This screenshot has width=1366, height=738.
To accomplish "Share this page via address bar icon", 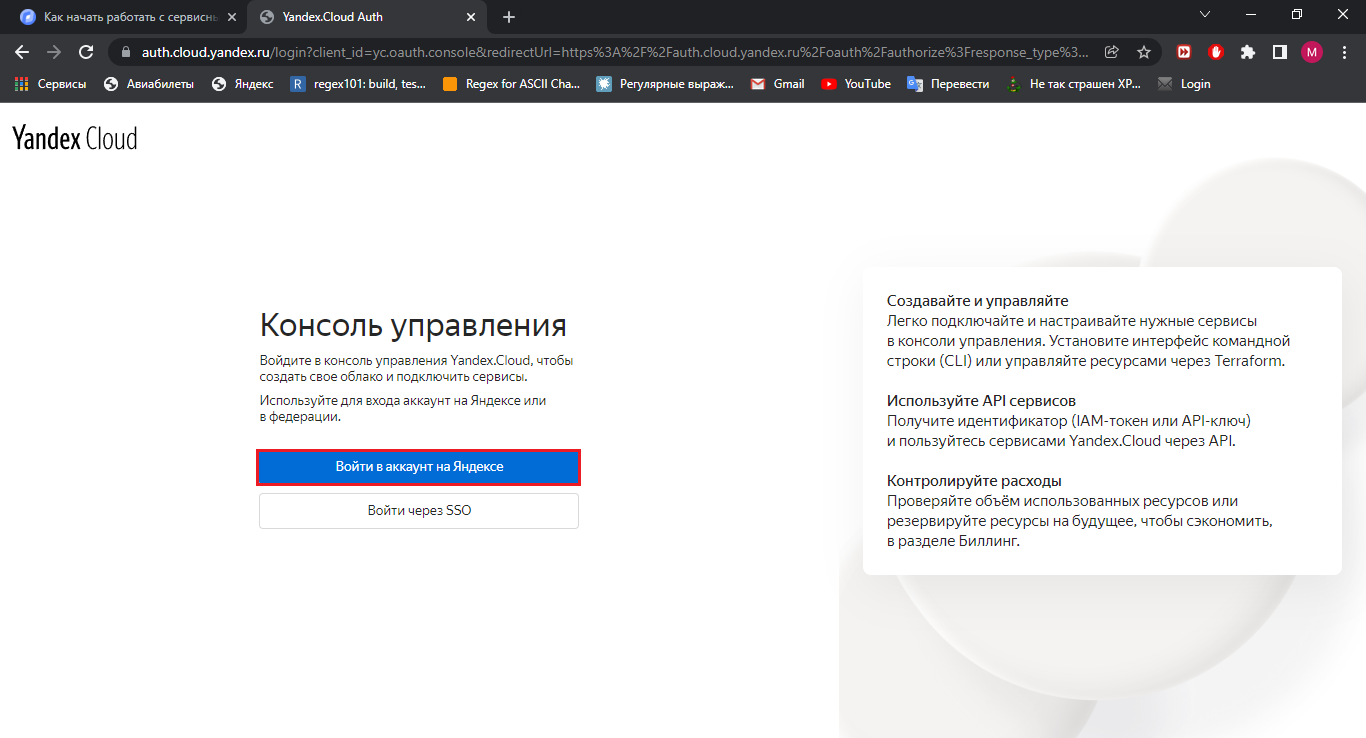I will coord(1112,52).
